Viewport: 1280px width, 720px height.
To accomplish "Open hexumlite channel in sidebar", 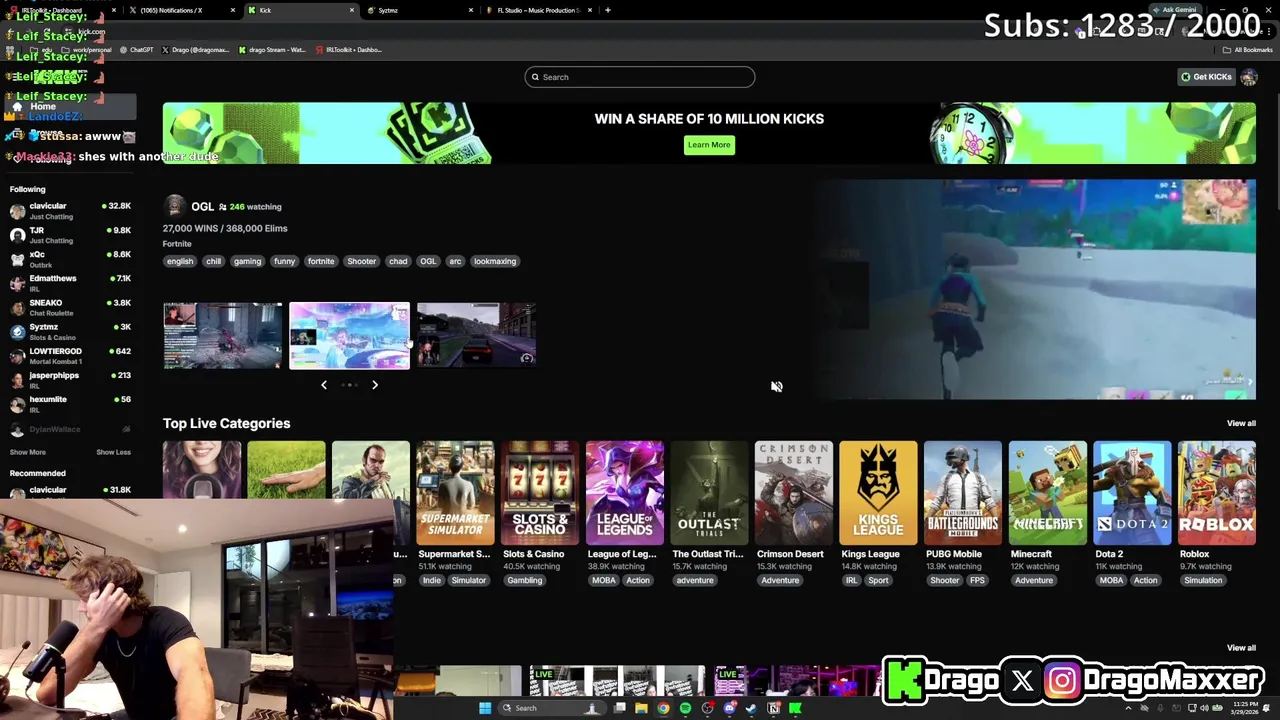I will coord(70,404).
